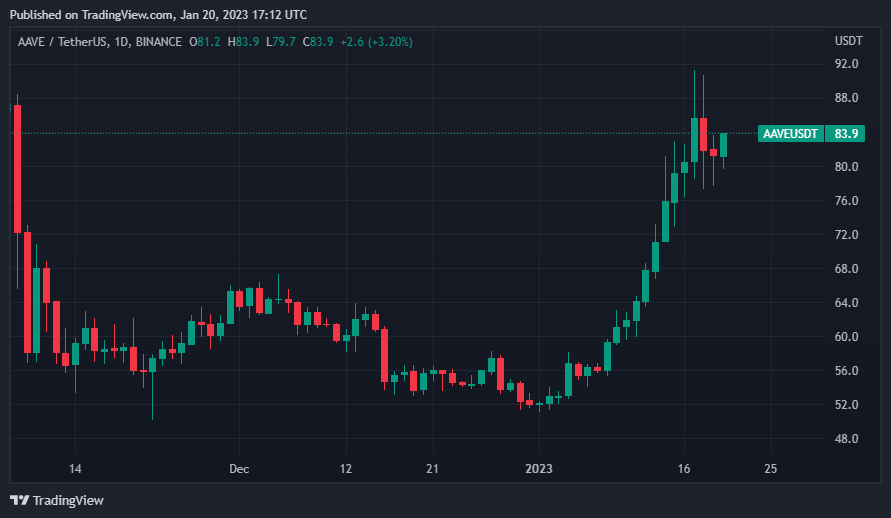Click the 25 date axis label
The image size is (891, 518).
[771, 469]
